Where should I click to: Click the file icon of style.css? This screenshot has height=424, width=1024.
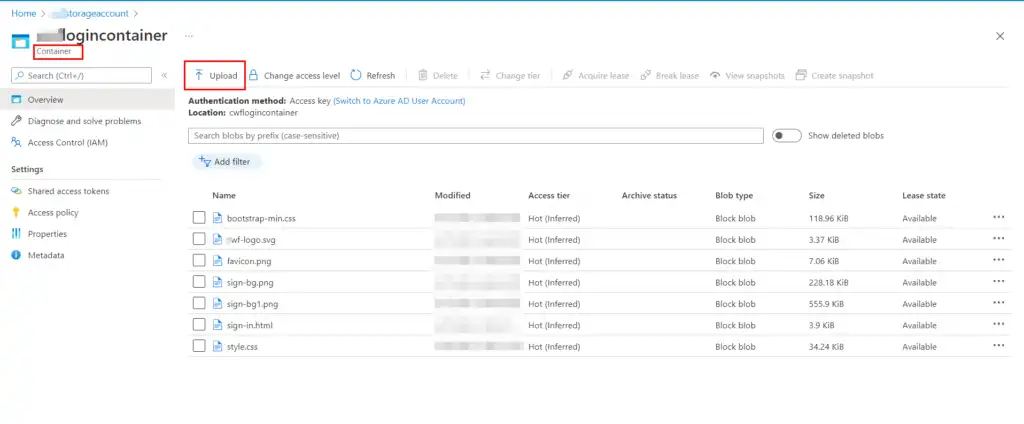[217, 346]
